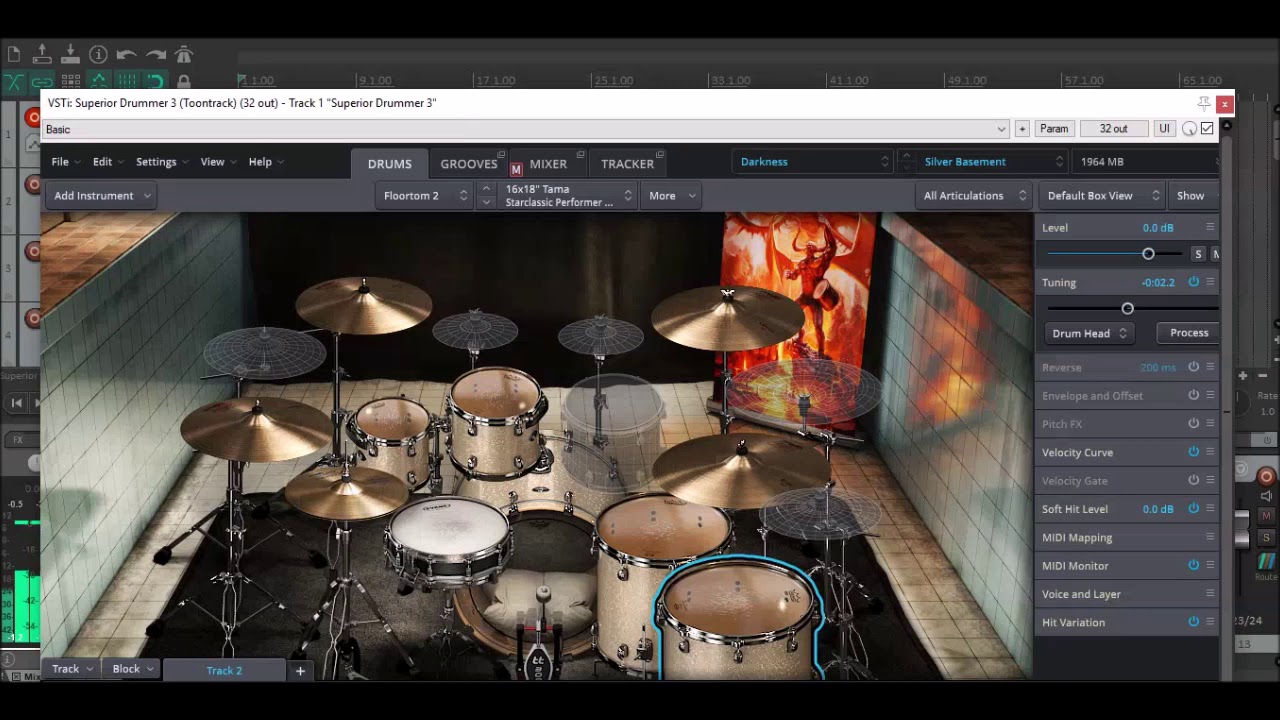Toggle the Hit Variation power button

coord(1193,621)
